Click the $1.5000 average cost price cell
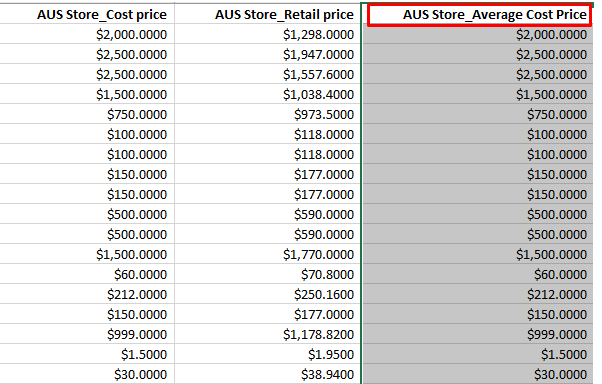Image resolution: width=602 pixels, height=384 pixels. [x=477, y=354]
